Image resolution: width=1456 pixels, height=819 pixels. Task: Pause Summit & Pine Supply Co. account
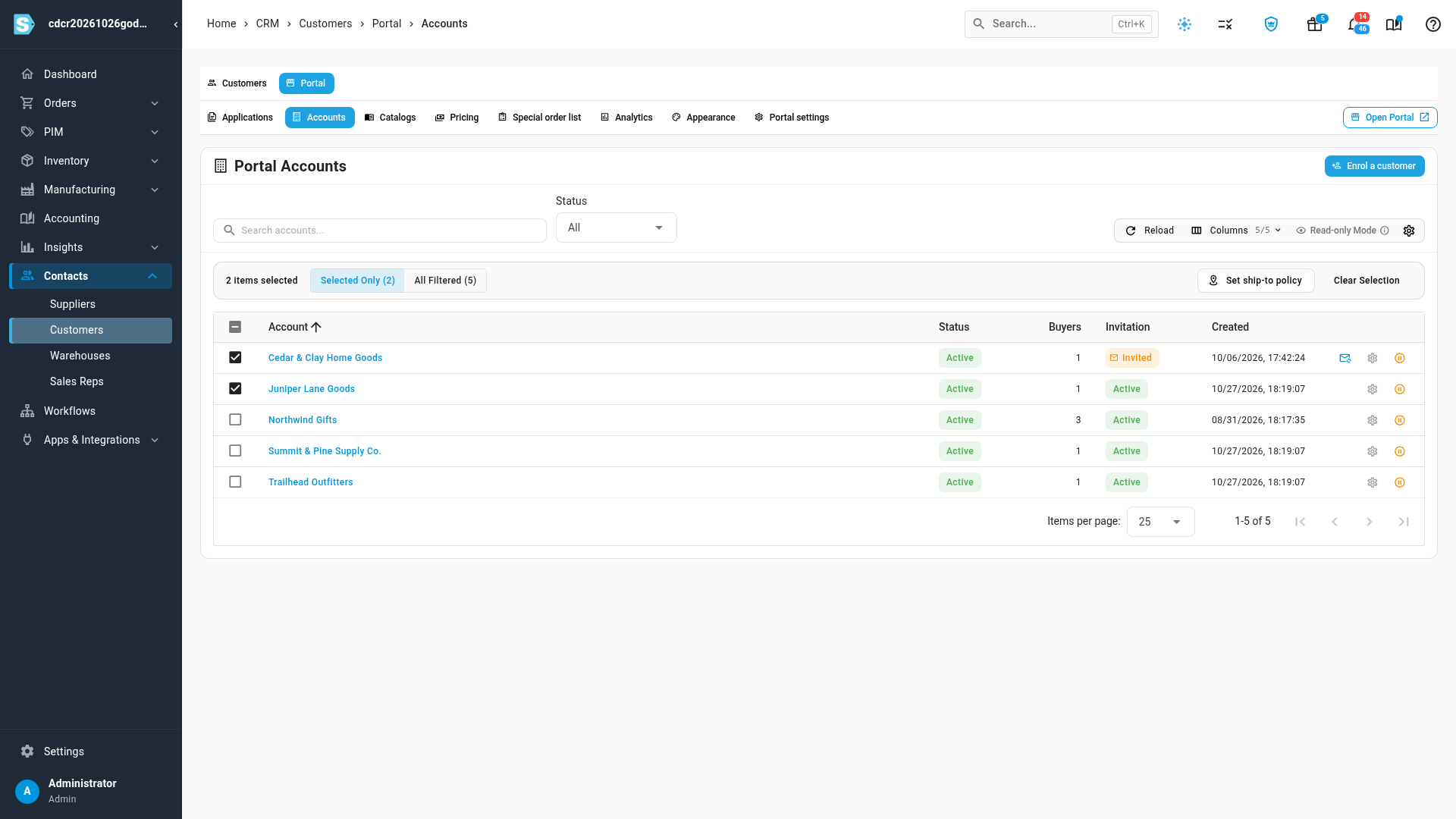tap(1400, 451)
